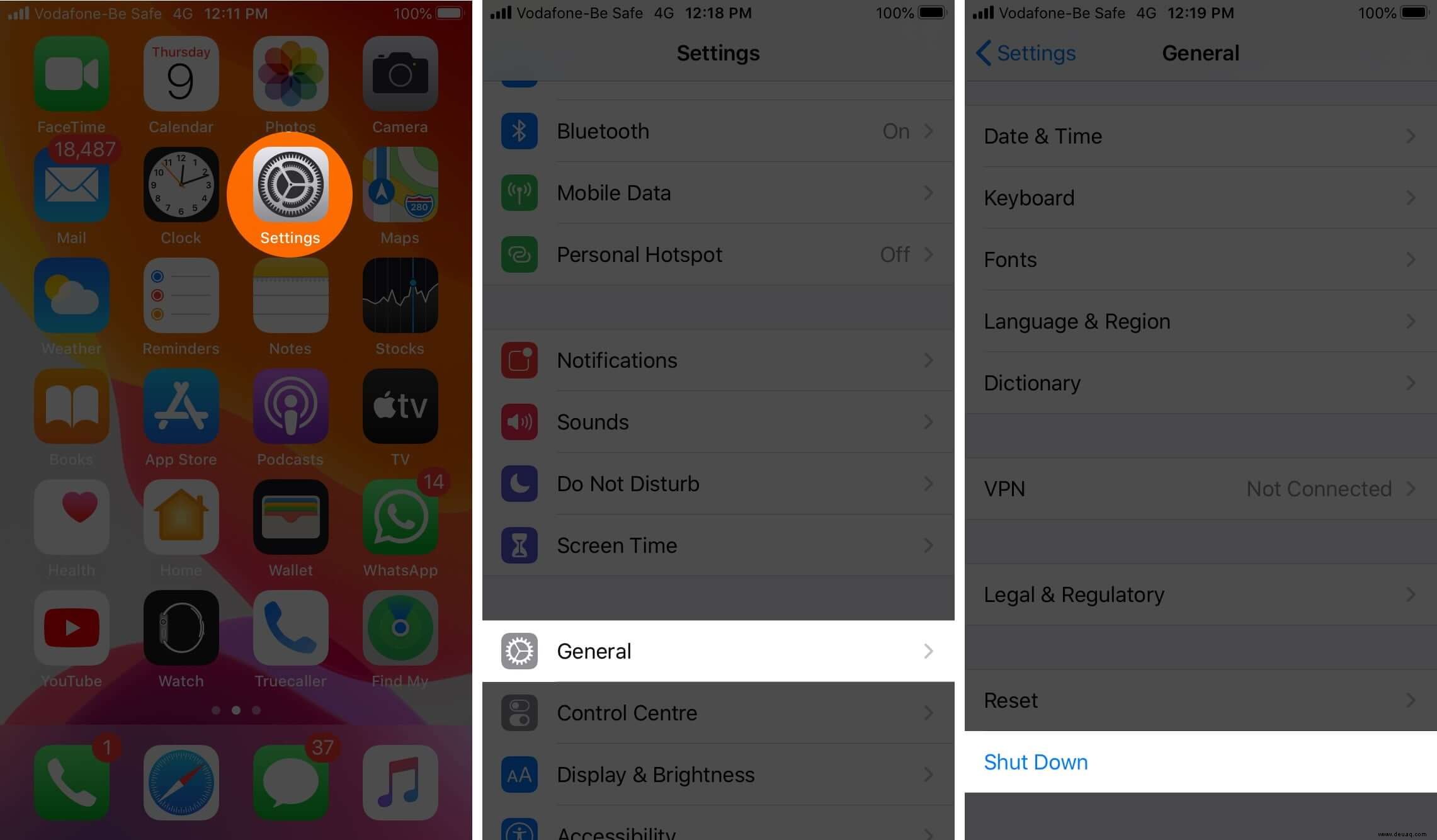This screenshot has height=840, width=1437.
Task: Toggle Bluetooth on setting
Action: (718, 130)
